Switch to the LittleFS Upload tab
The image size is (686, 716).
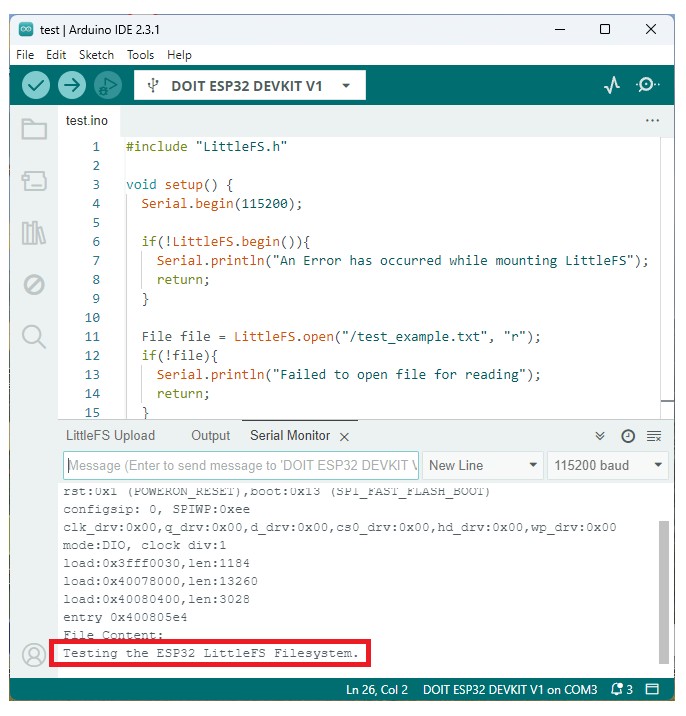[x=110, y=436]
